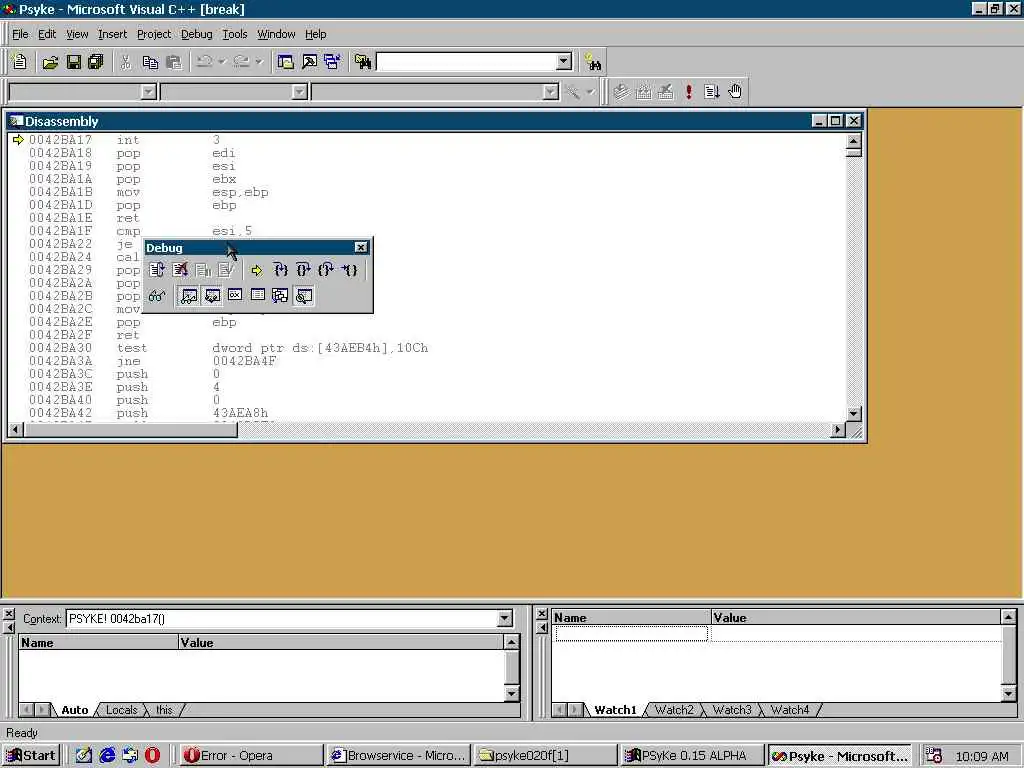Click Step Into in the Debug toolbar
This screenshot has height=768, width=1024.
click(281, 270)
